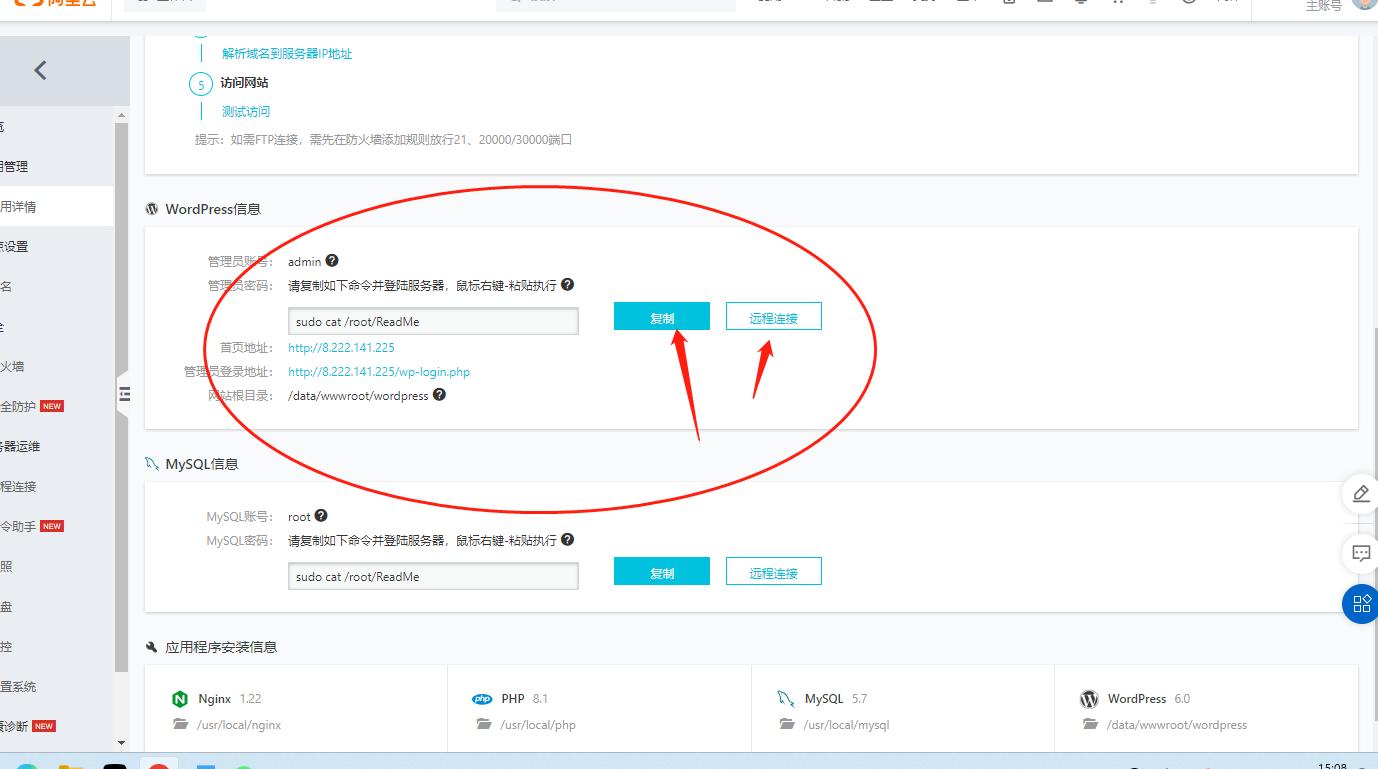The image size is (1378, 769).
Task: Select the 用管理 sidebar item
Action: [57, 167]
